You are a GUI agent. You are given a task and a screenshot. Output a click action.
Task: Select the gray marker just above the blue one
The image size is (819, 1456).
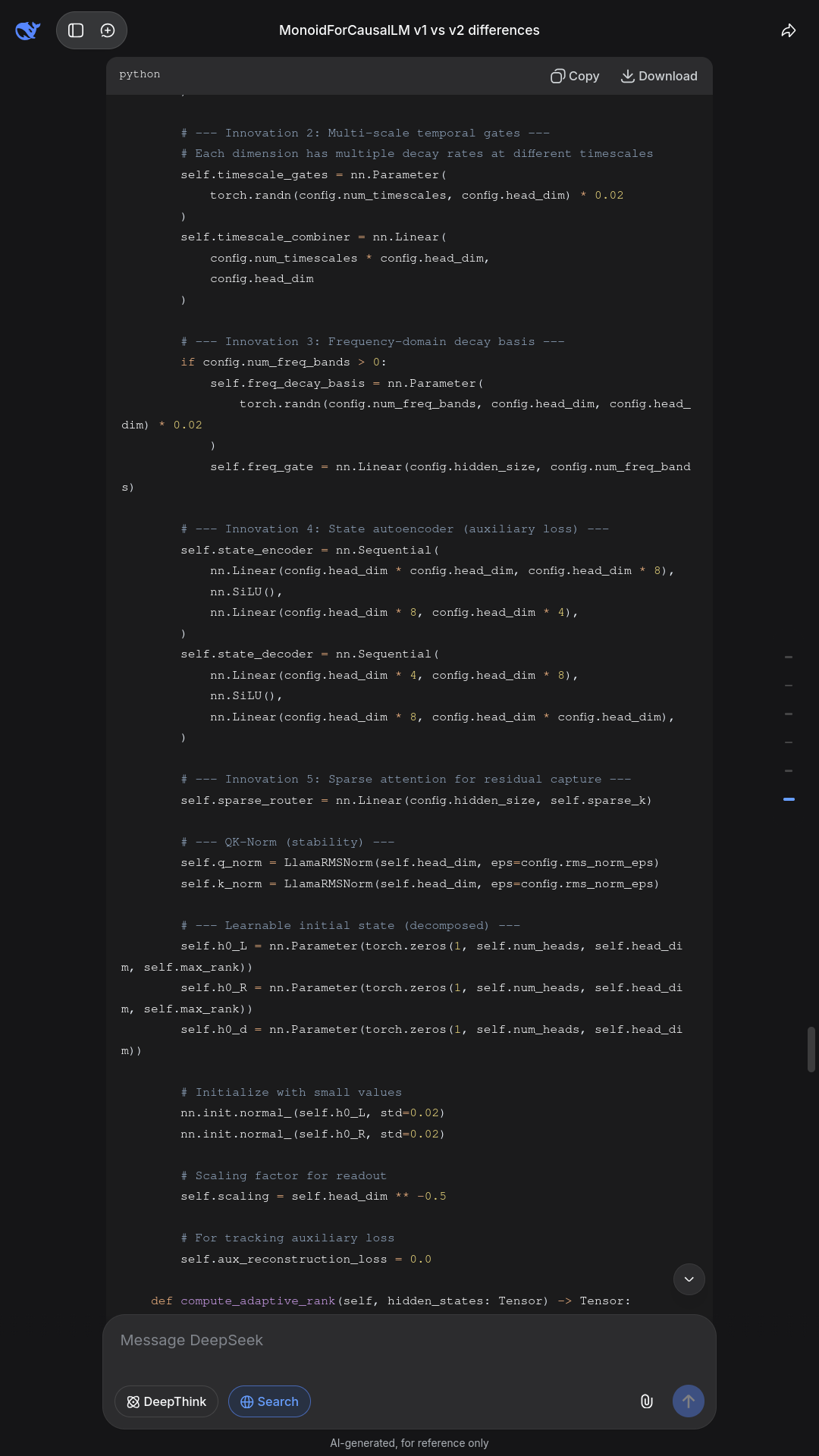coord(789,770)
